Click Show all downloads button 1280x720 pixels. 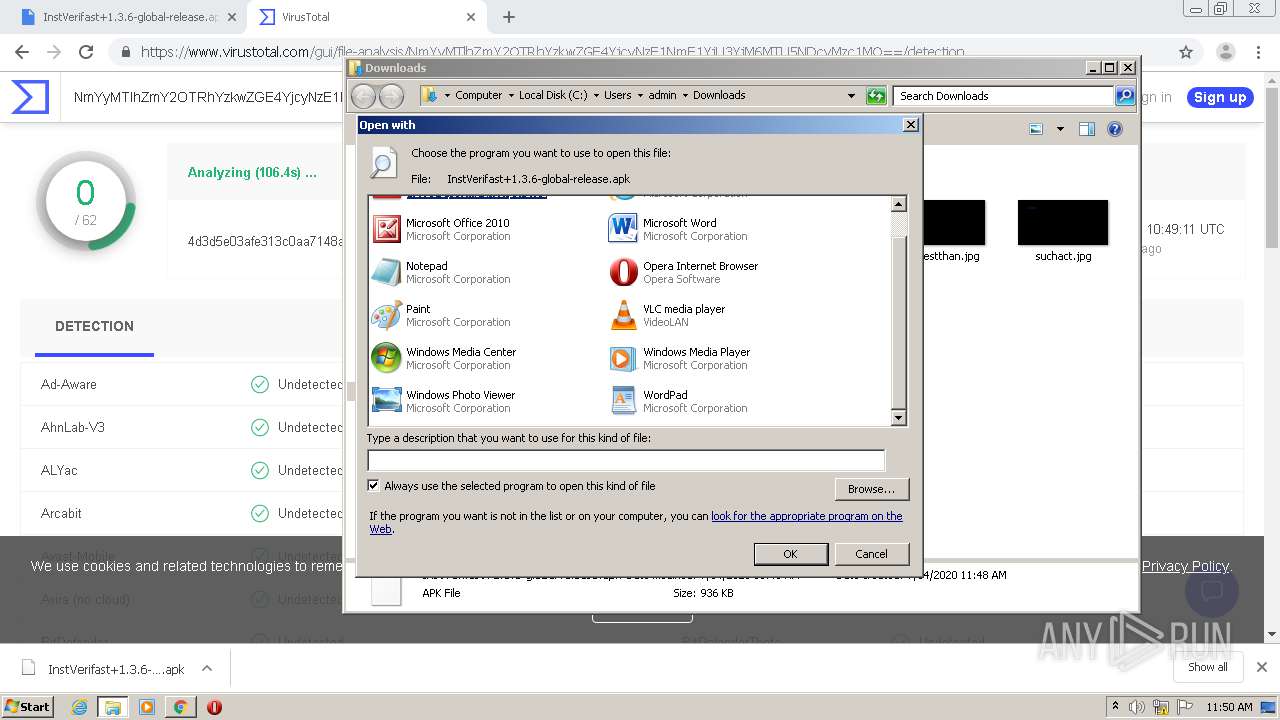[x=1207, y=667]
